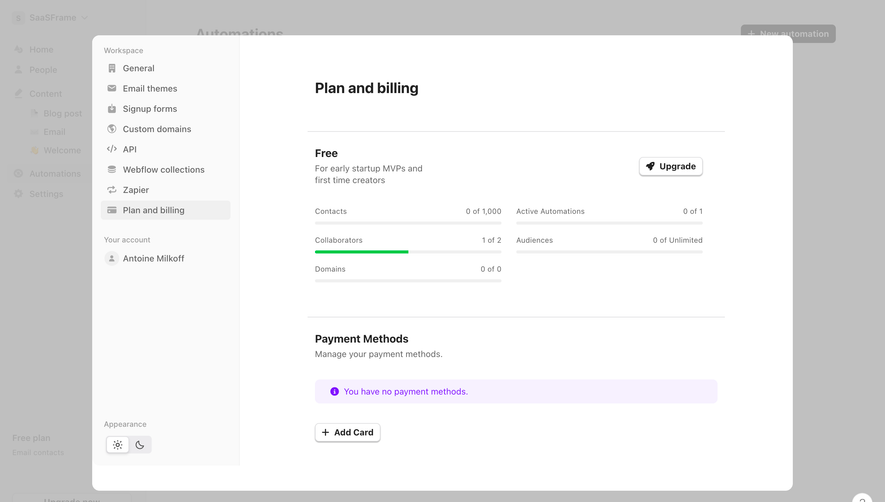Click the Custom domains globe icon
The width and height of the screenshot is (885, 502).
112,129
